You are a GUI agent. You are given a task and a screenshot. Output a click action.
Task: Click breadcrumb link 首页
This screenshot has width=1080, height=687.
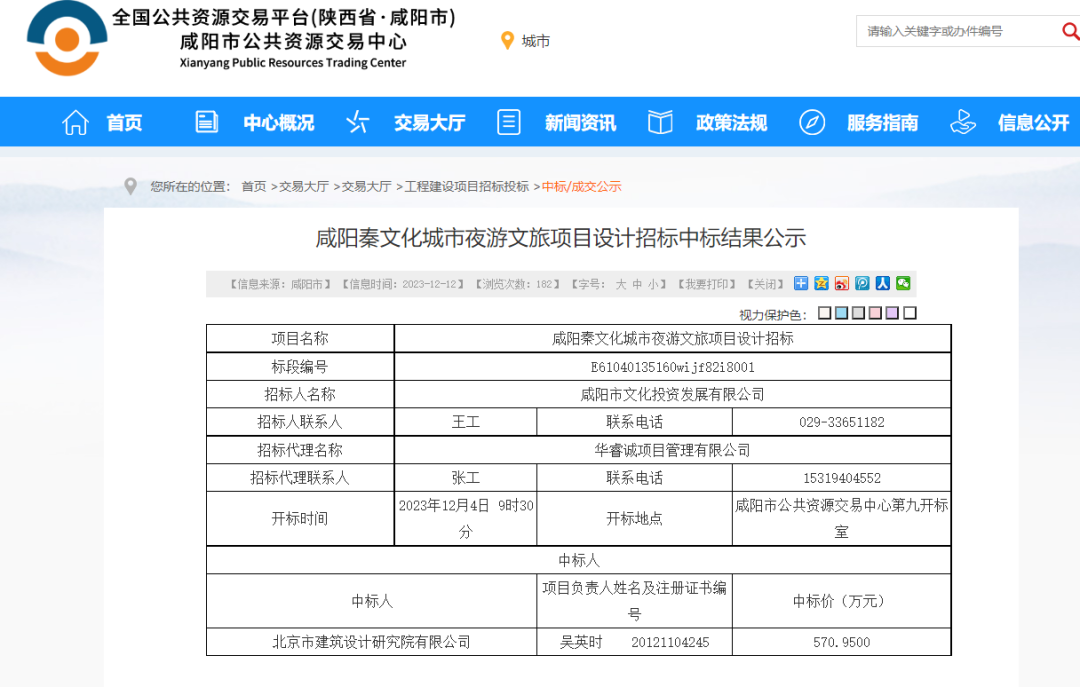click(x=253, y=186)
